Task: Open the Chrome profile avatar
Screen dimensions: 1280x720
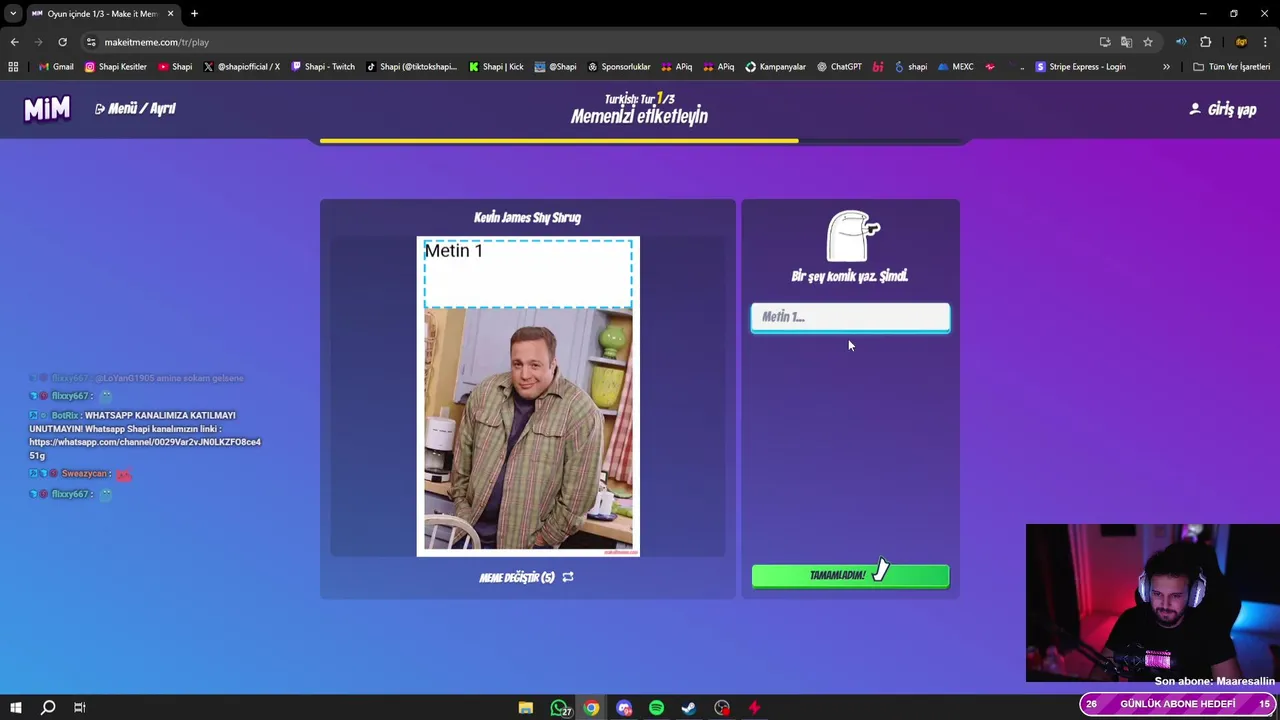Action: pos(1241,42)
